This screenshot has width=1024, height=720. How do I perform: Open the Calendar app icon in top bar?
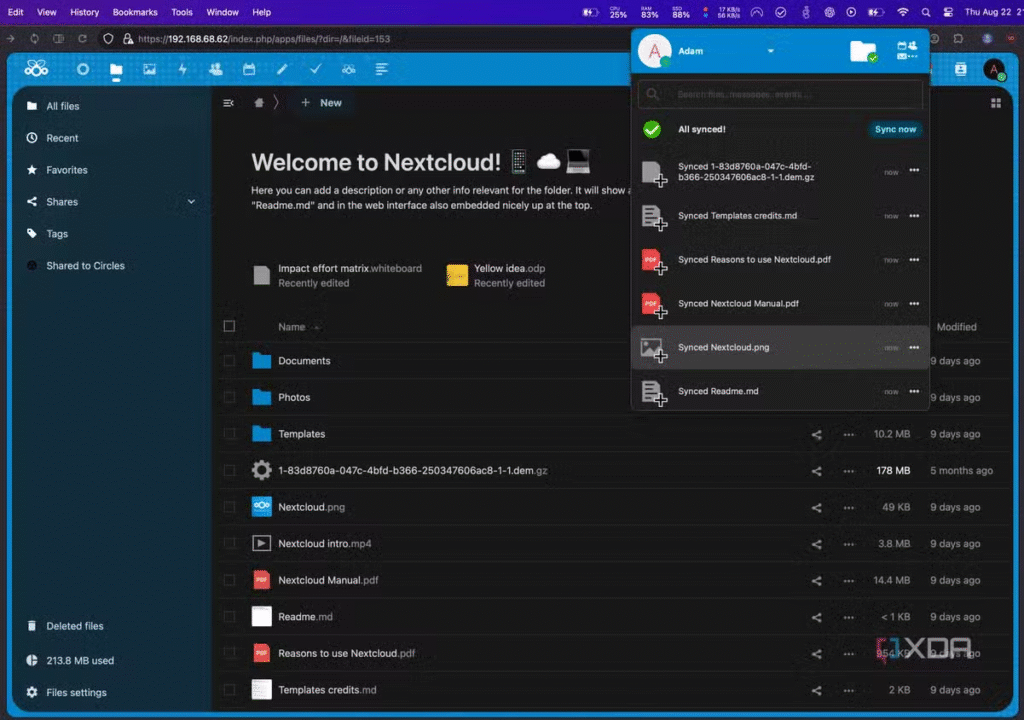[249, 69]
